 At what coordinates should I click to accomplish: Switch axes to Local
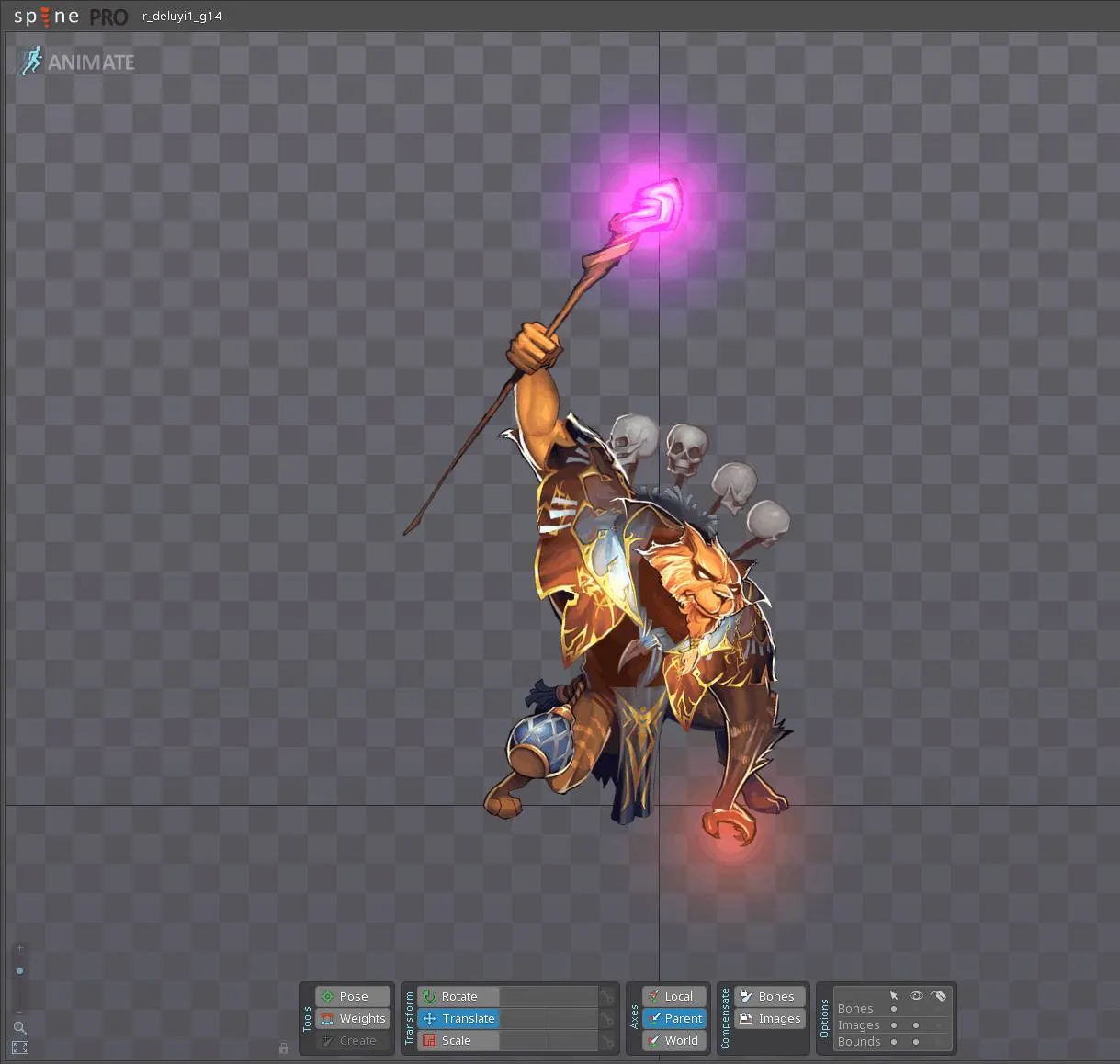674,996
